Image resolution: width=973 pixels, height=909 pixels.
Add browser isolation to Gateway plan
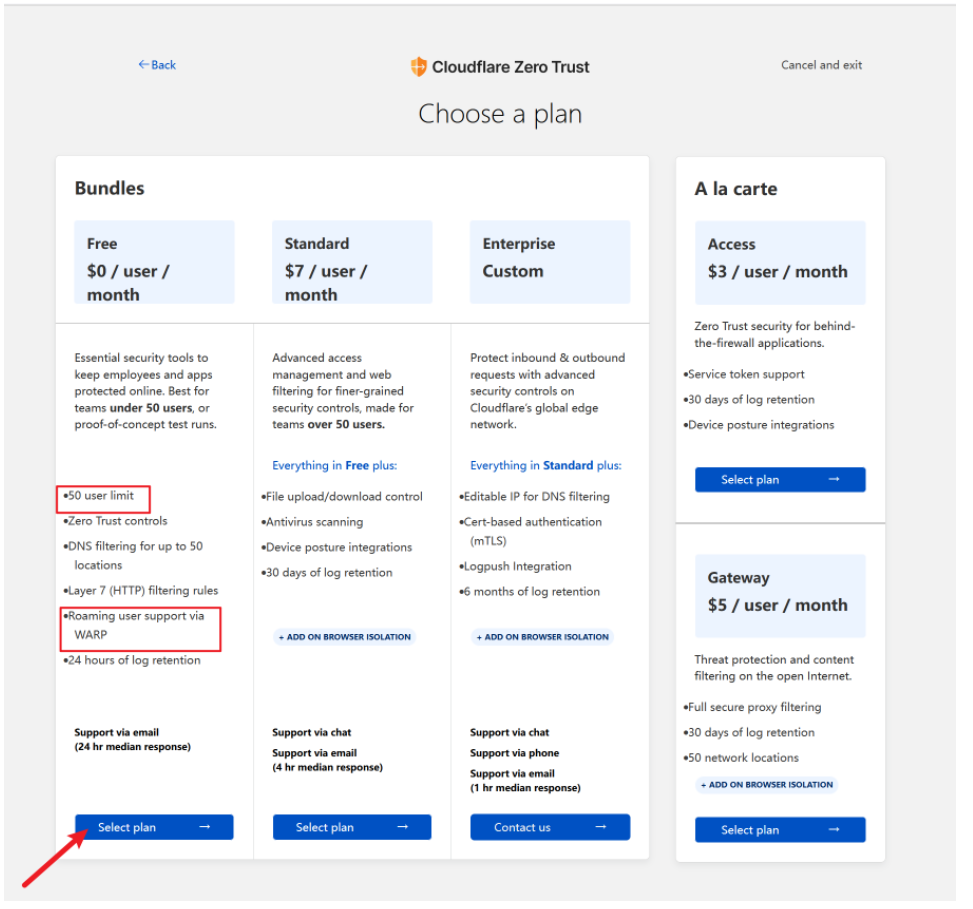[x=766, y=785]
